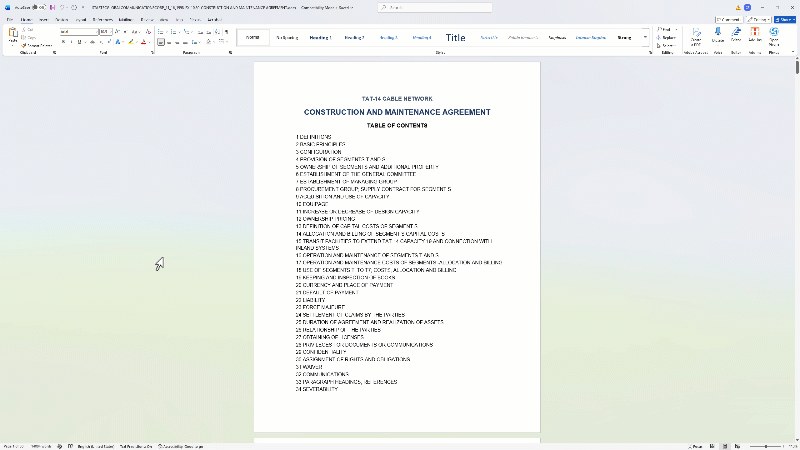Switch to the References tab
The image size is (800, 450).
pyautogui.click(x=103, y=20)
